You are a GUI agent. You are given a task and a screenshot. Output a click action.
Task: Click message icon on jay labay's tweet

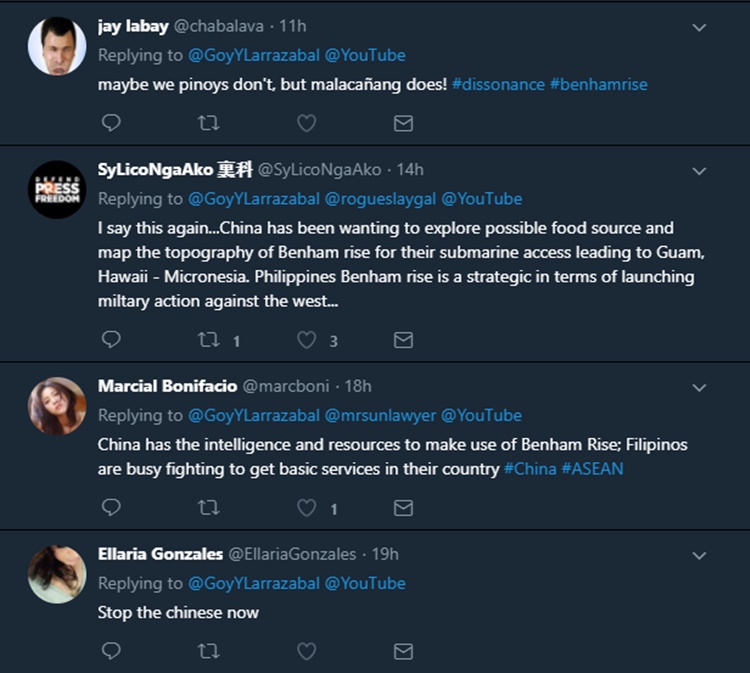pos(403,124)
